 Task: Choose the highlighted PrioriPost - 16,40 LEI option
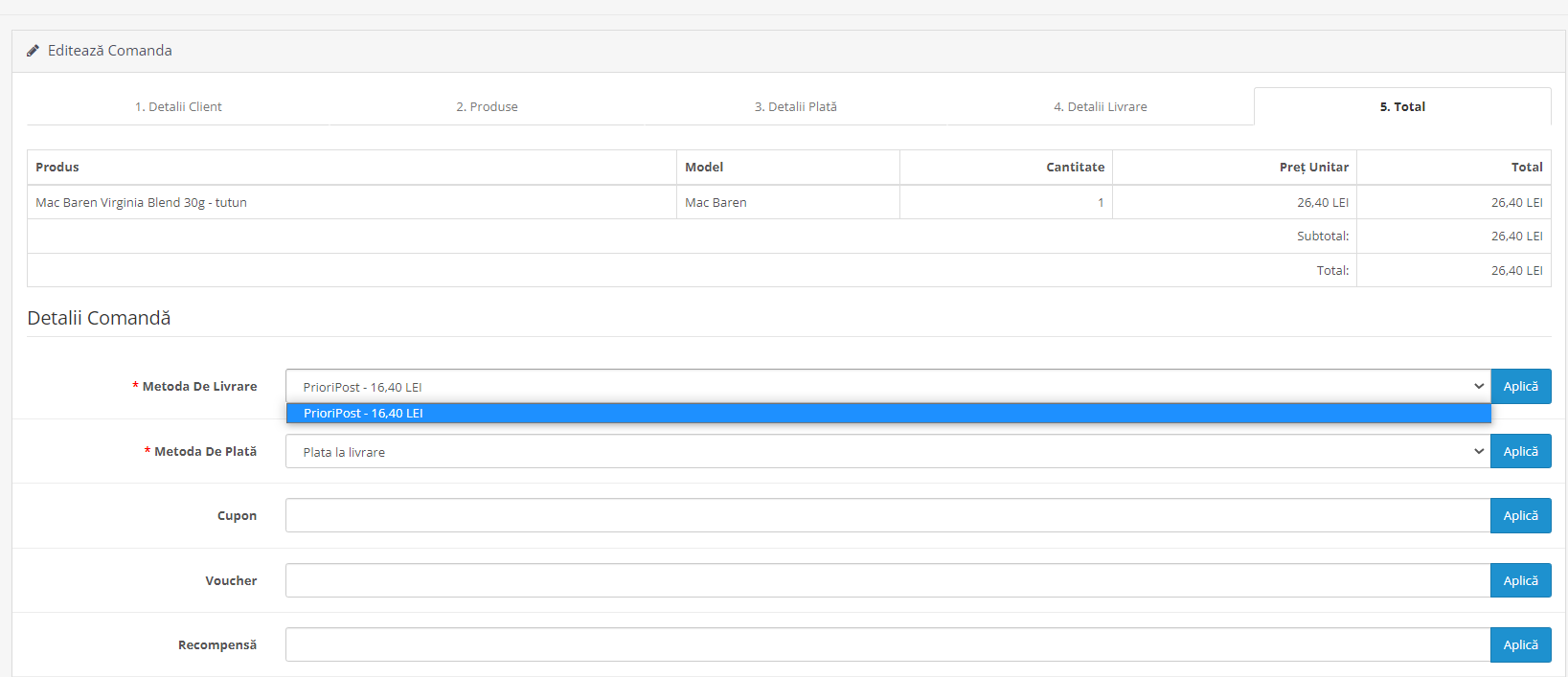888,413
